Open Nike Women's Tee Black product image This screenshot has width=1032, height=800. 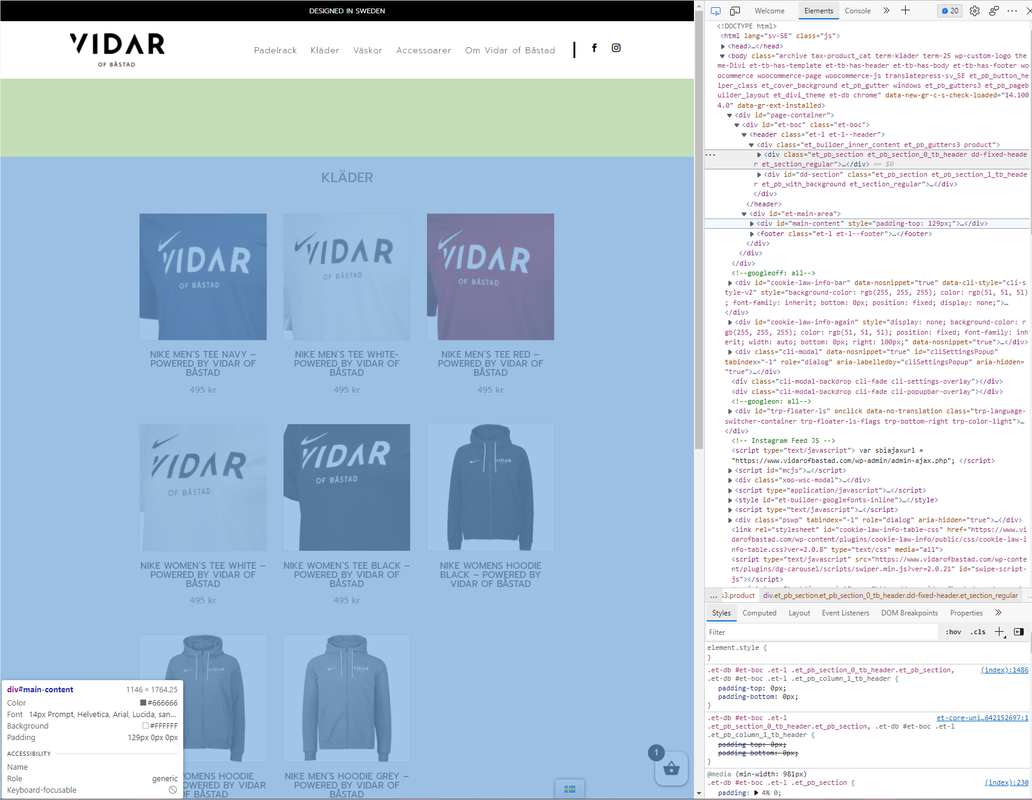click(347, 487)
